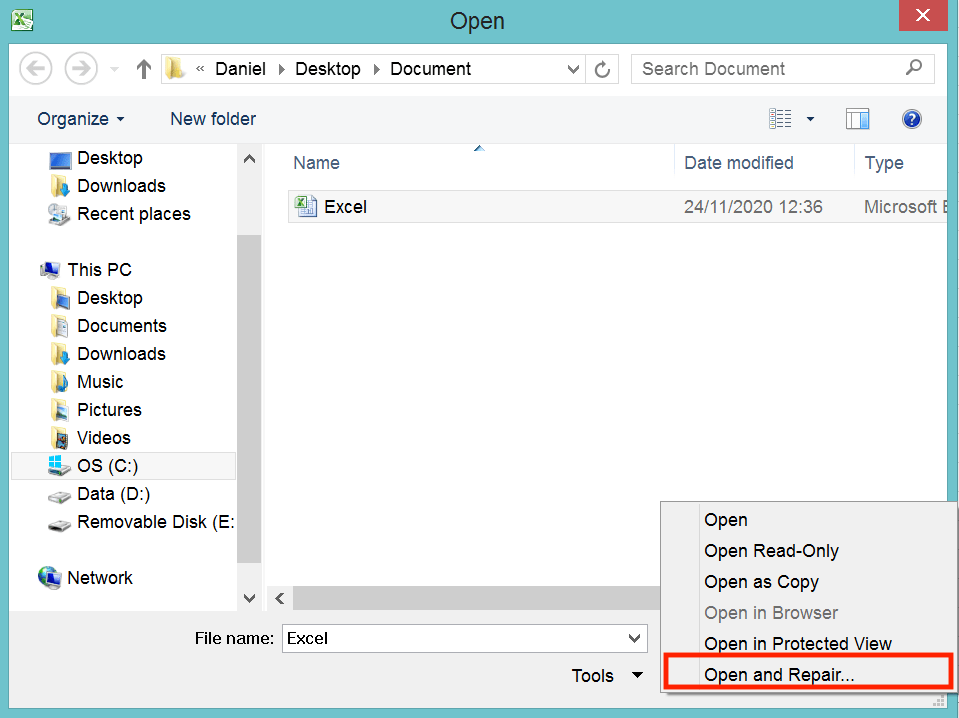Click the refresh icon next to address bar
This screenshot has height=718, width=959.
(x=602, y=68)
